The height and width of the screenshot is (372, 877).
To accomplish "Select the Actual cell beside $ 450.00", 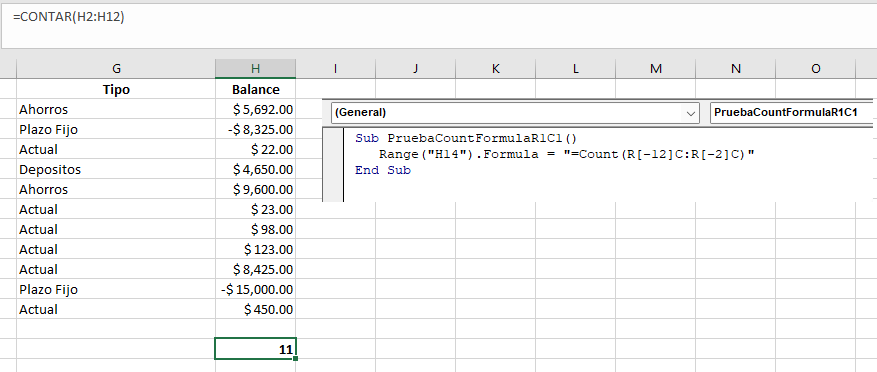I will [x=116, y=309].
